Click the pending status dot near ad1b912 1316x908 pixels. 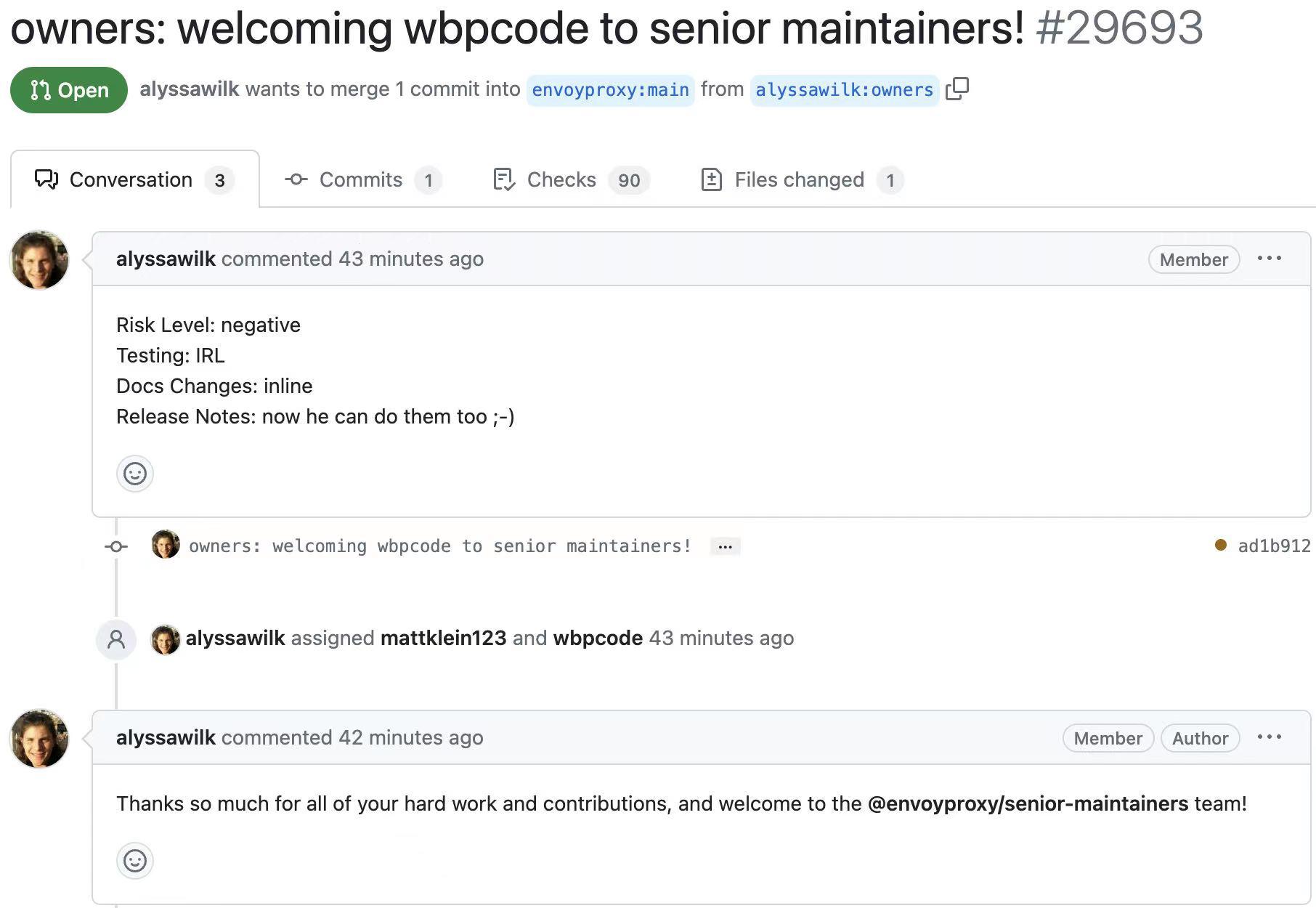1221,545
